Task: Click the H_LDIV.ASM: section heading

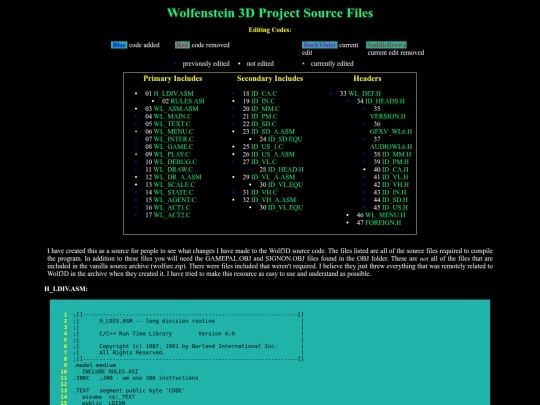Action: 66,289
